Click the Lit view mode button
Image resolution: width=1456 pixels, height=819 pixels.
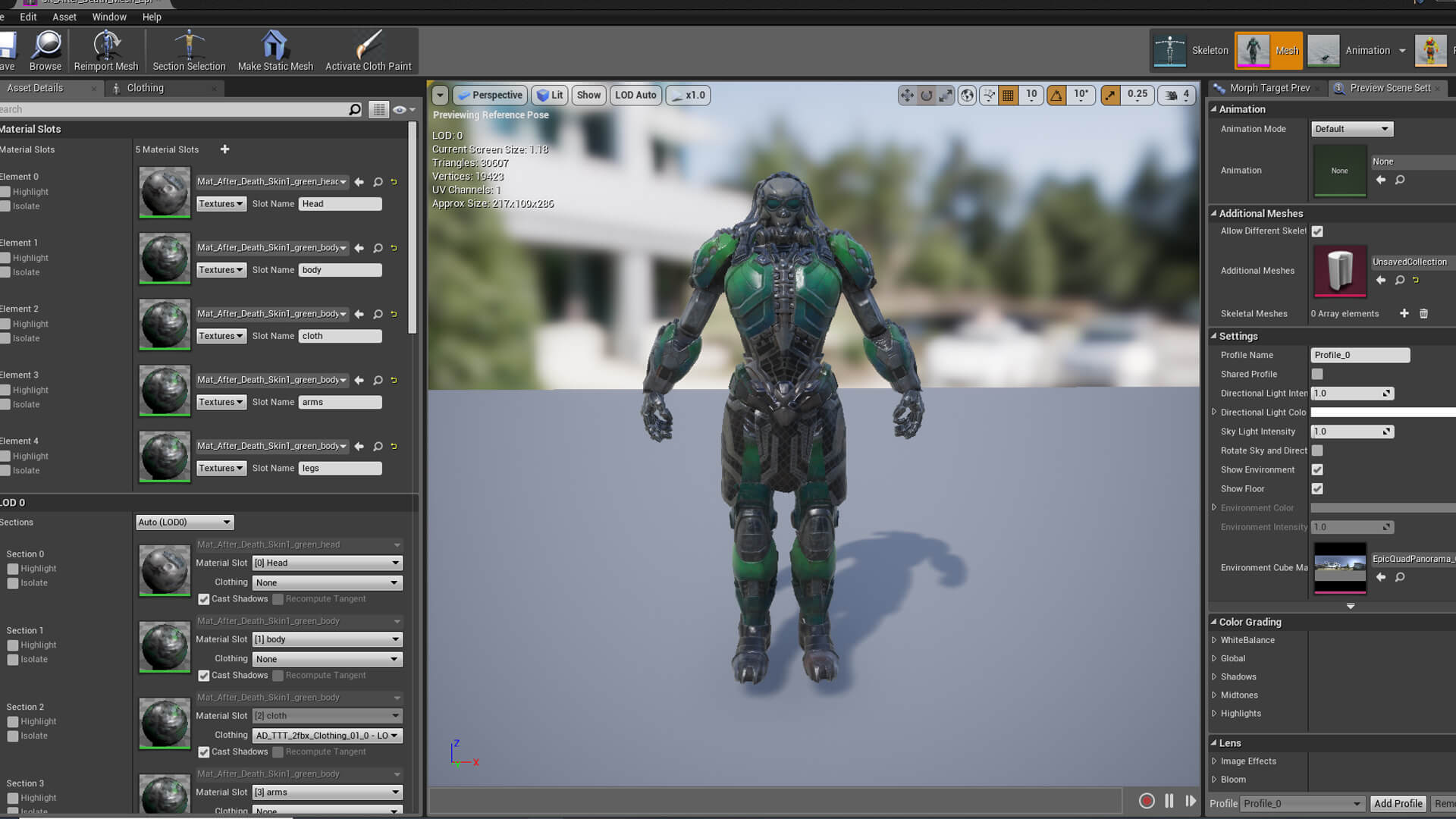click(551, 95)
